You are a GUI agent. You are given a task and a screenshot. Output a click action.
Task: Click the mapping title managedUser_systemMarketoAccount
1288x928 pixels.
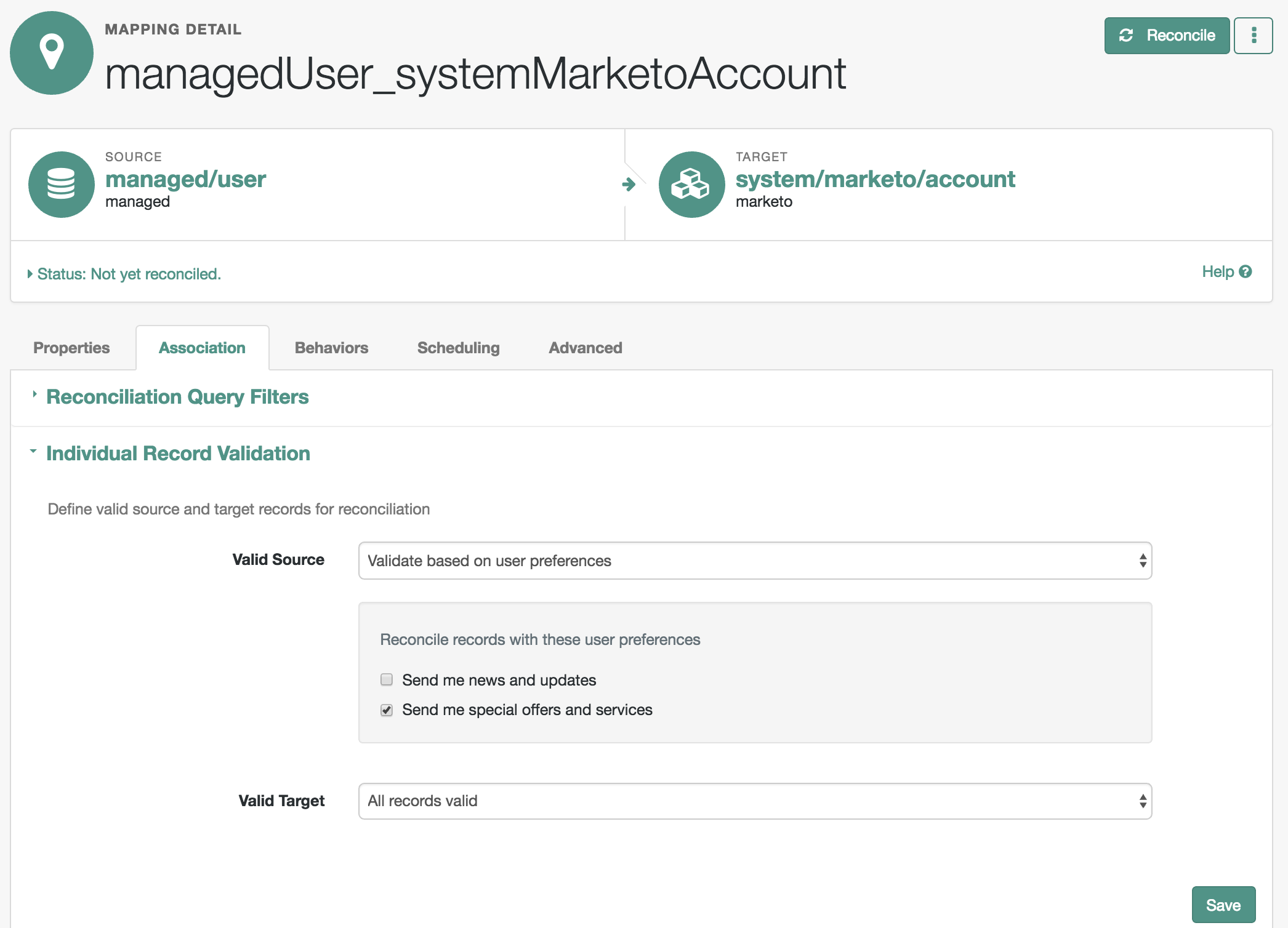pyautogui.click(x=475, y=74)
